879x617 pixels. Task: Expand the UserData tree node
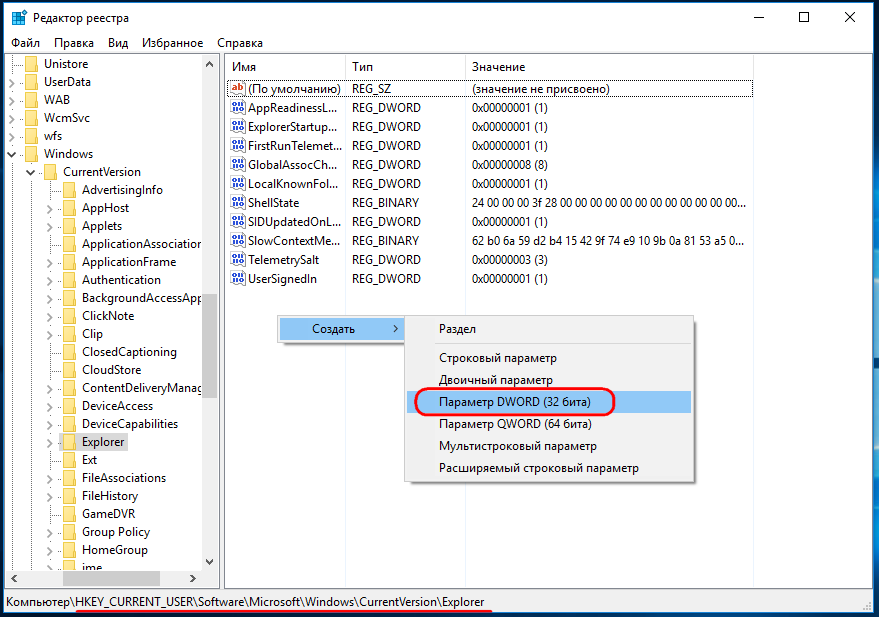[x=12, y=82]
